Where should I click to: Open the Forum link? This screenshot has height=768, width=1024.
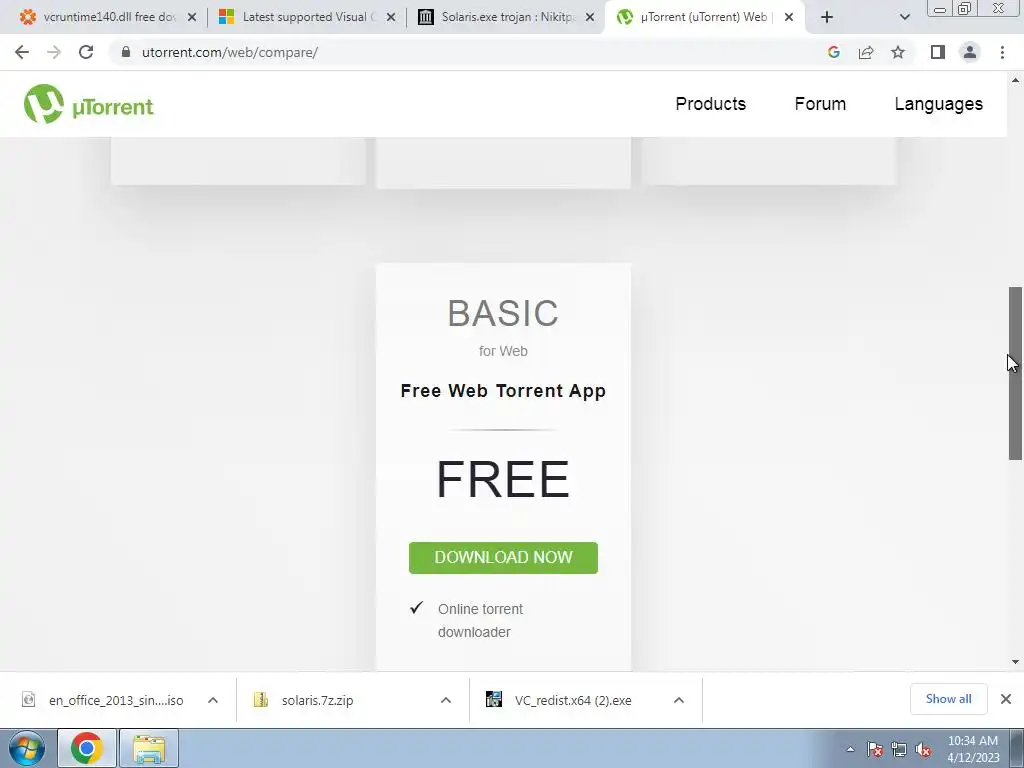[x=820, y=104]
